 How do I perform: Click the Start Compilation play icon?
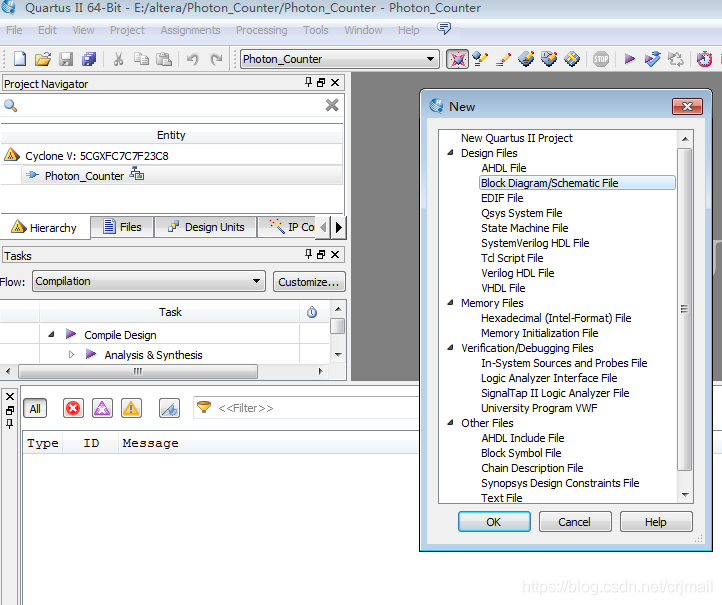[x=629, y=59]
